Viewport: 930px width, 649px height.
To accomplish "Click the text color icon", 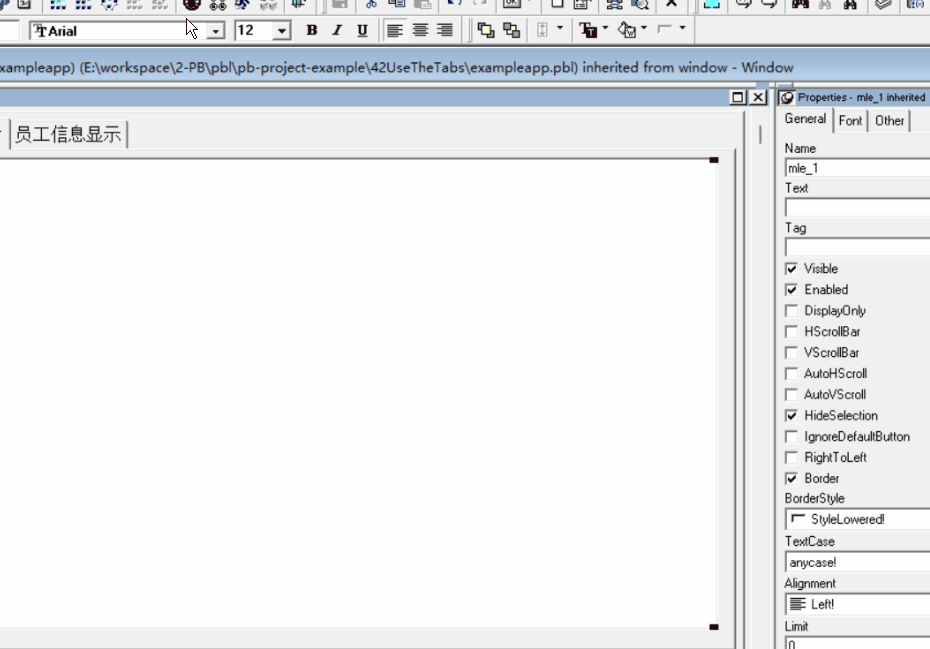I will 588,30.
